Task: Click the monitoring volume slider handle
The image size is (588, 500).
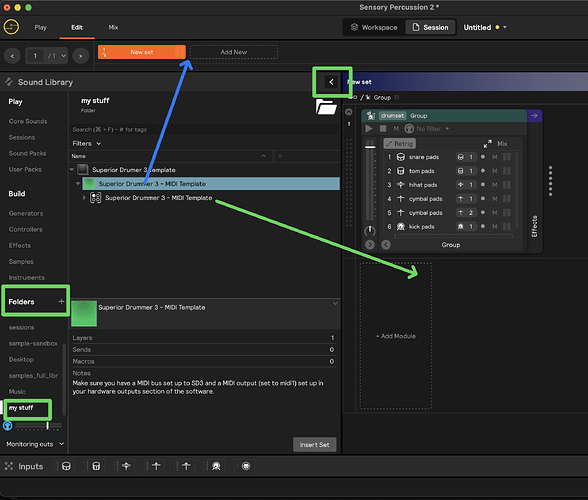Action: (x=47, y=425)
